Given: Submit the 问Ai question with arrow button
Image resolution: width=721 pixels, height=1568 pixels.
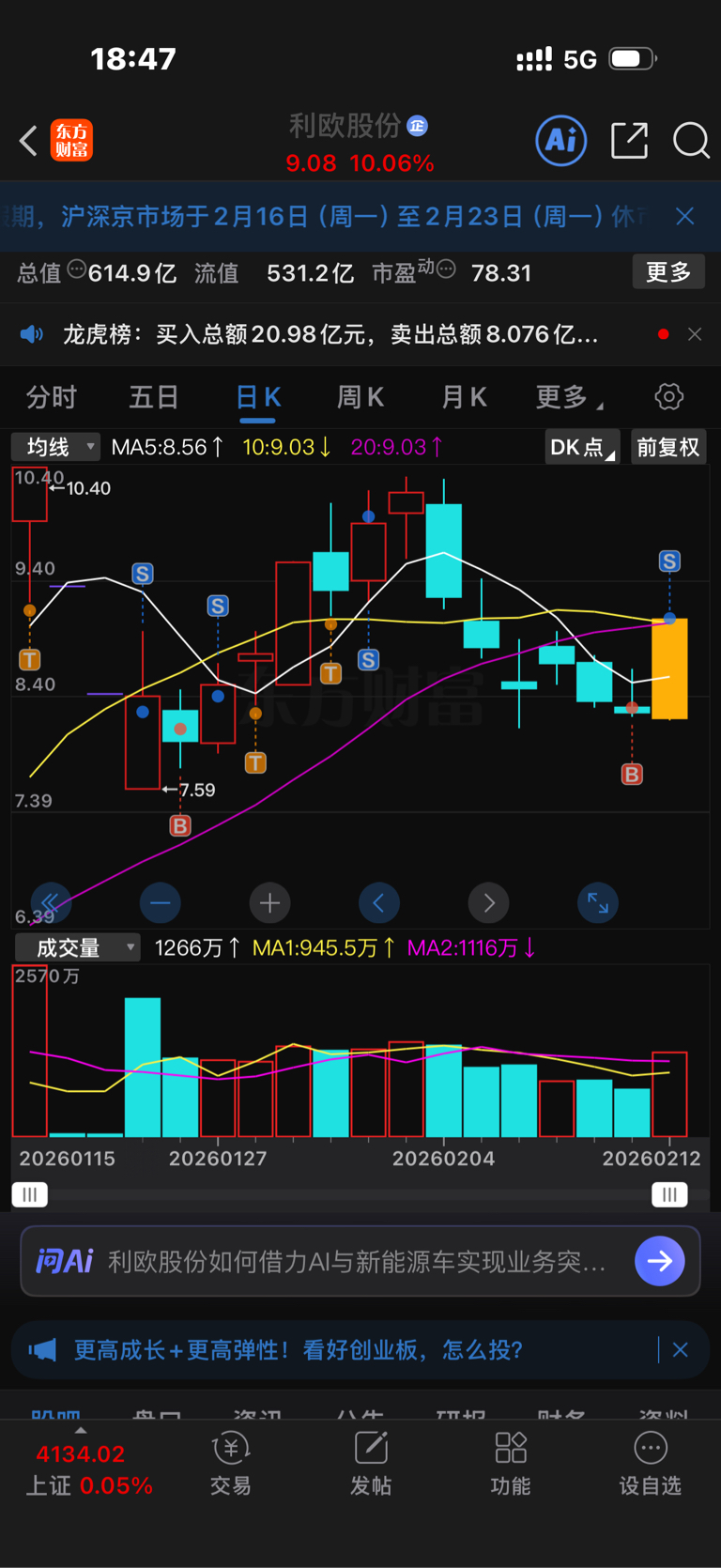Looking at the screenshot, I should pos(660,1261).
